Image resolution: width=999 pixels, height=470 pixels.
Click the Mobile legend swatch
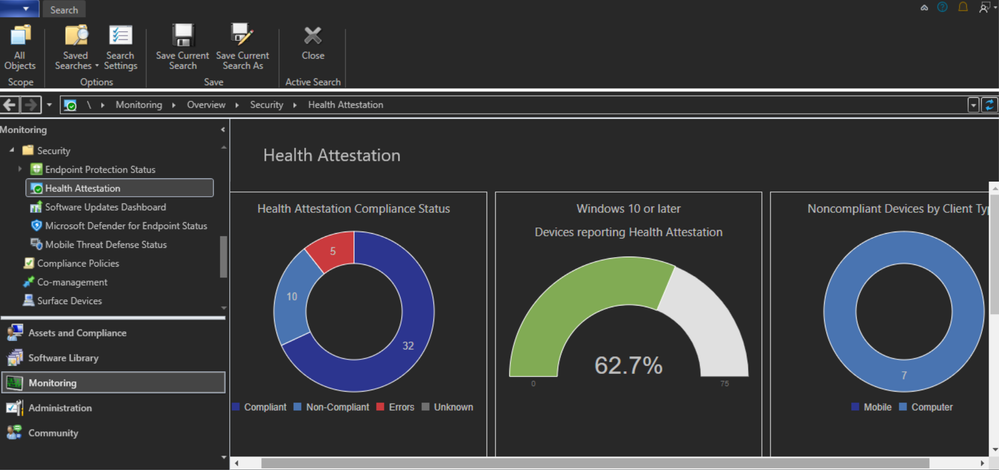point(854,406)
